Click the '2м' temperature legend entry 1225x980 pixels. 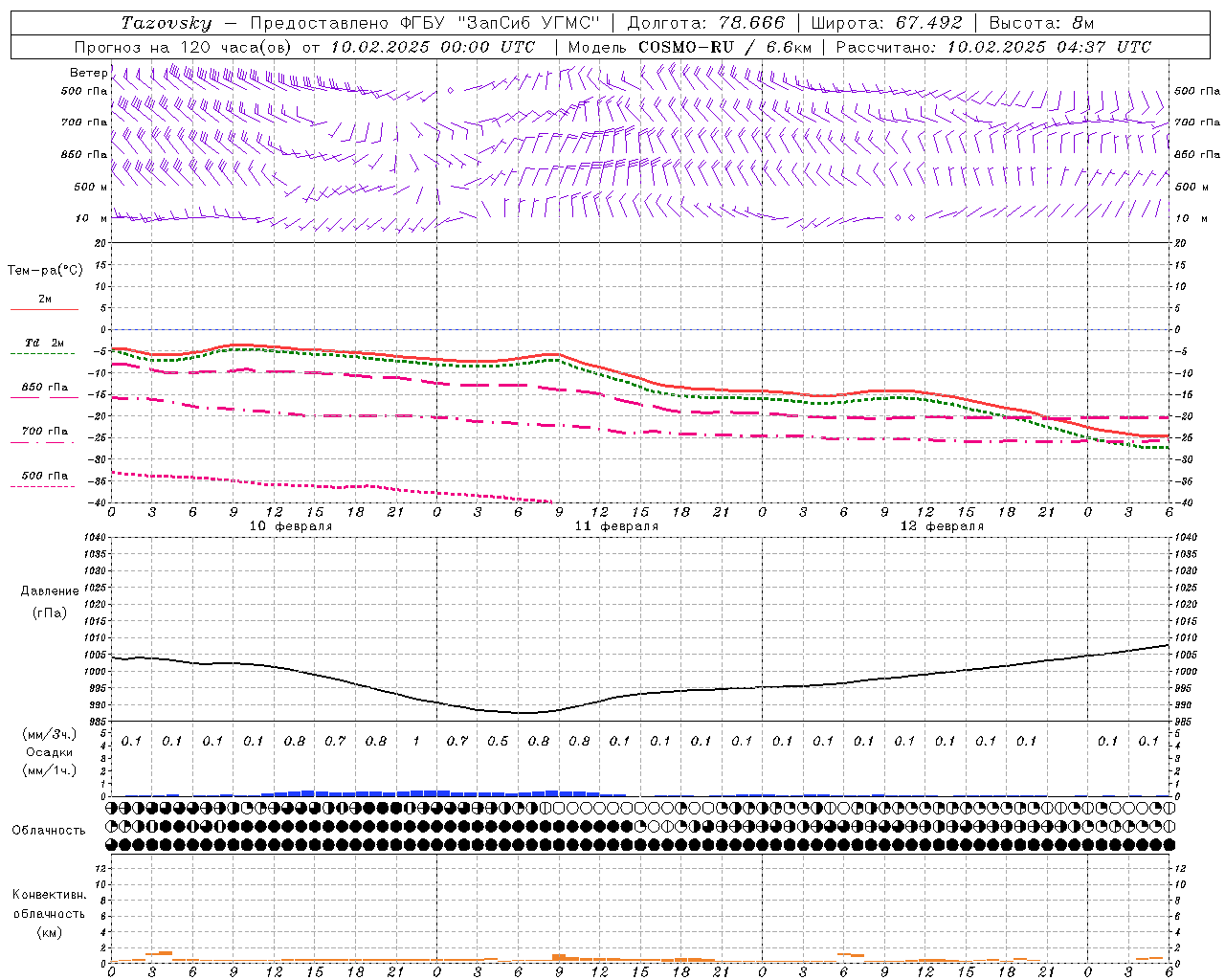[x=45, y=300]
